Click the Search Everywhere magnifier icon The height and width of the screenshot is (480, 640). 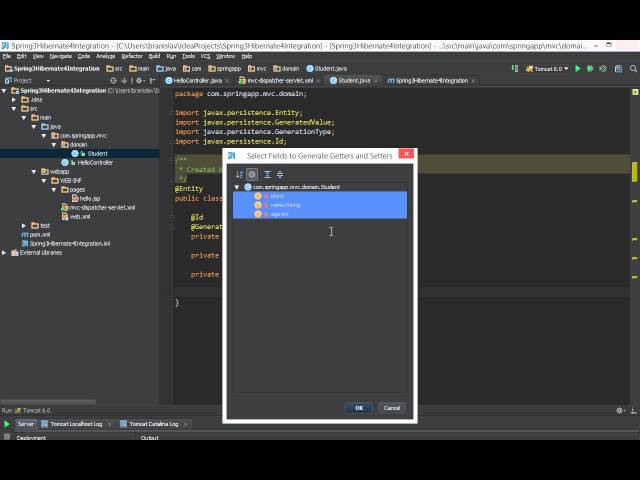633,69
